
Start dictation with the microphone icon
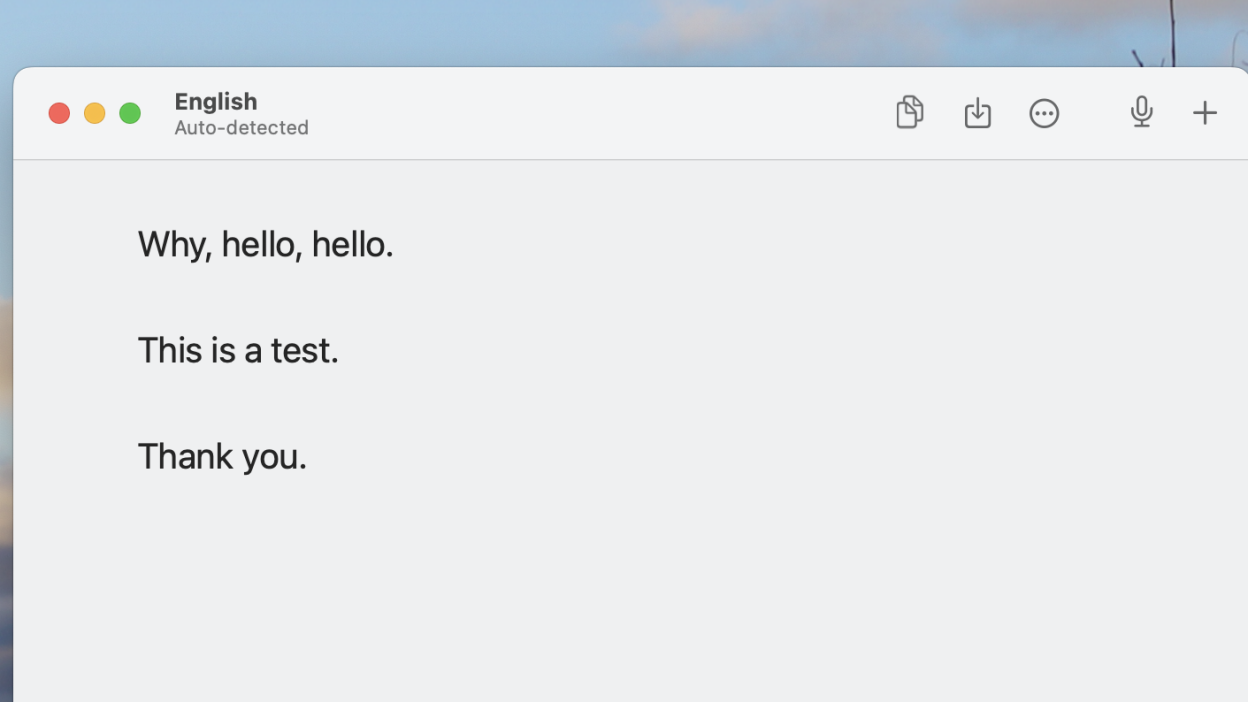pos(1141,112)
